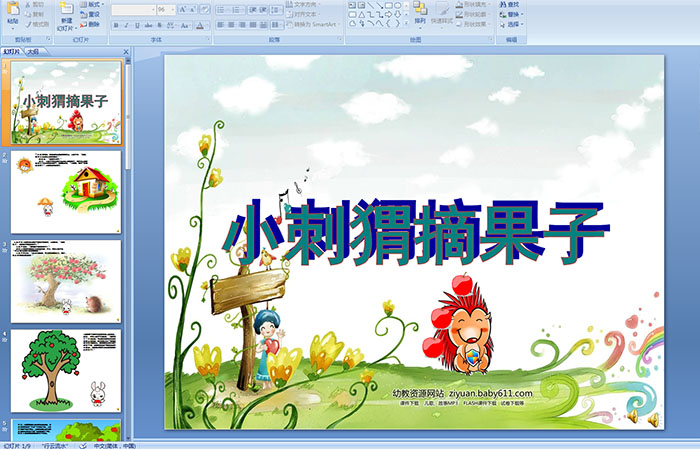Open the font color picker
Screen dimensions: 700x449
click(202, 25)
